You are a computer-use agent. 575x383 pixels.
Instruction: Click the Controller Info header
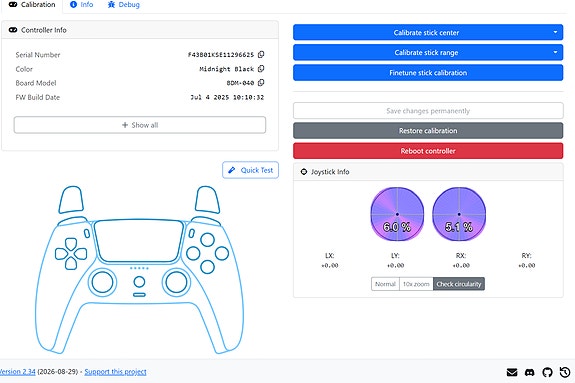pos(140,30)
